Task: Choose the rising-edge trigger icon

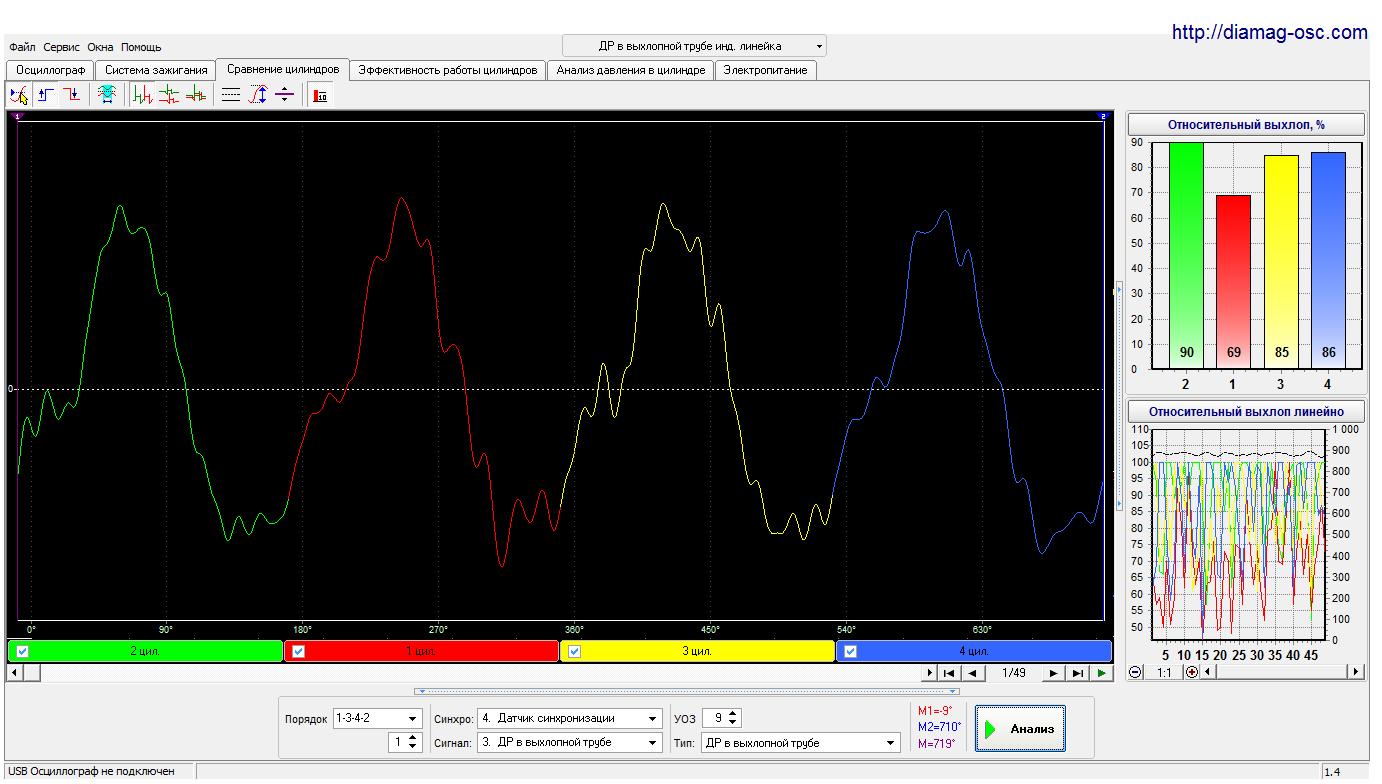Action: click(46, 95)
